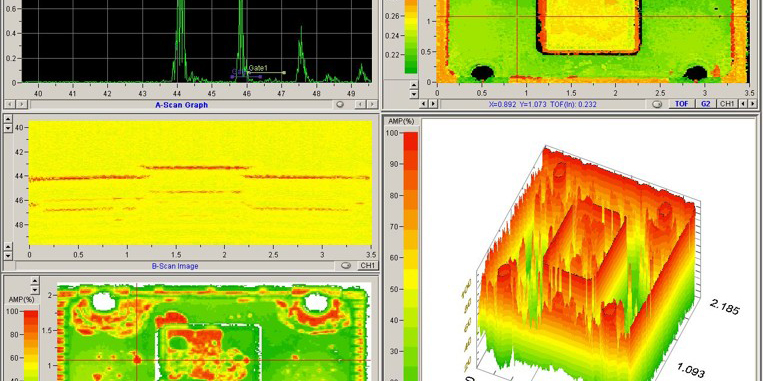This screenshot has height=381, width=763.
Task: Toggle the G2 gate button
Action: (705, 104)
